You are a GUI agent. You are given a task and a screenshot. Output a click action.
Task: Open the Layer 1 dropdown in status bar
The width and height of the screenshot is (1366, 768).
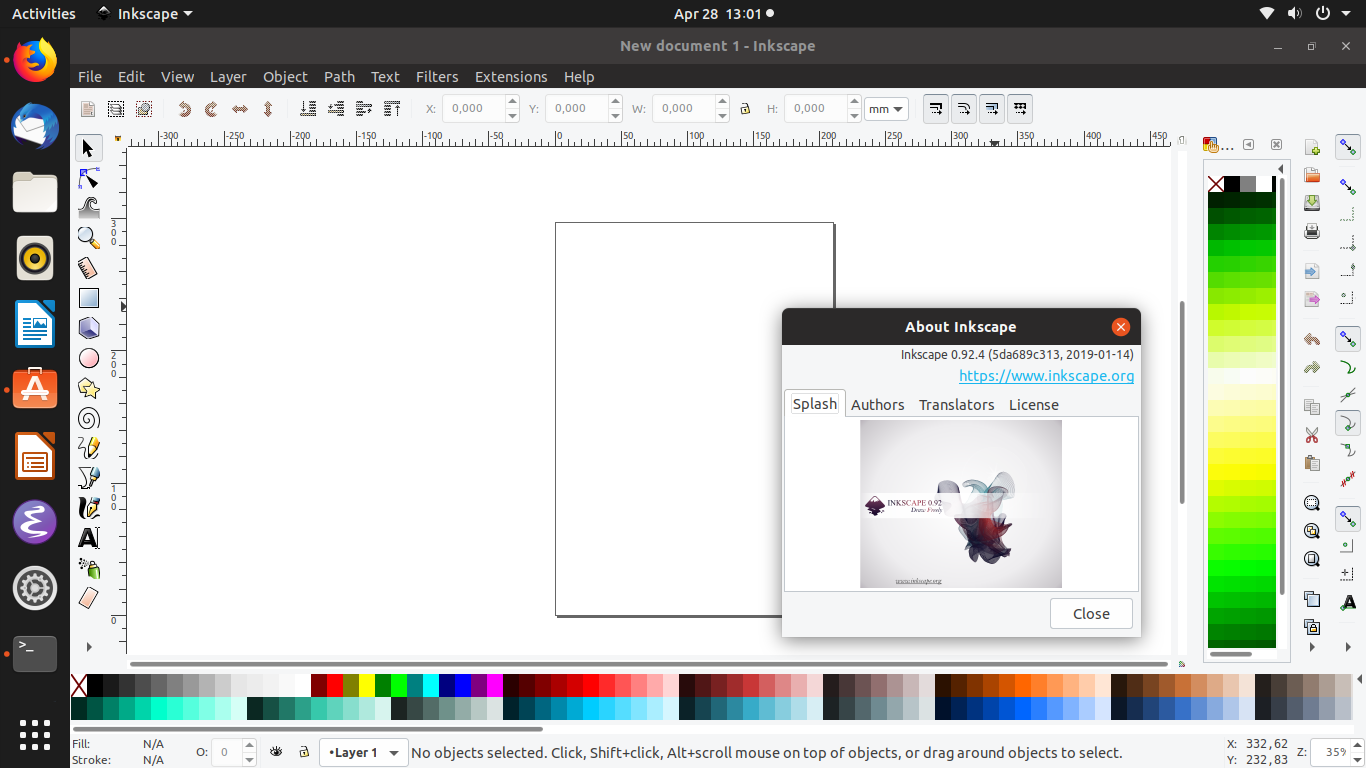363,752
